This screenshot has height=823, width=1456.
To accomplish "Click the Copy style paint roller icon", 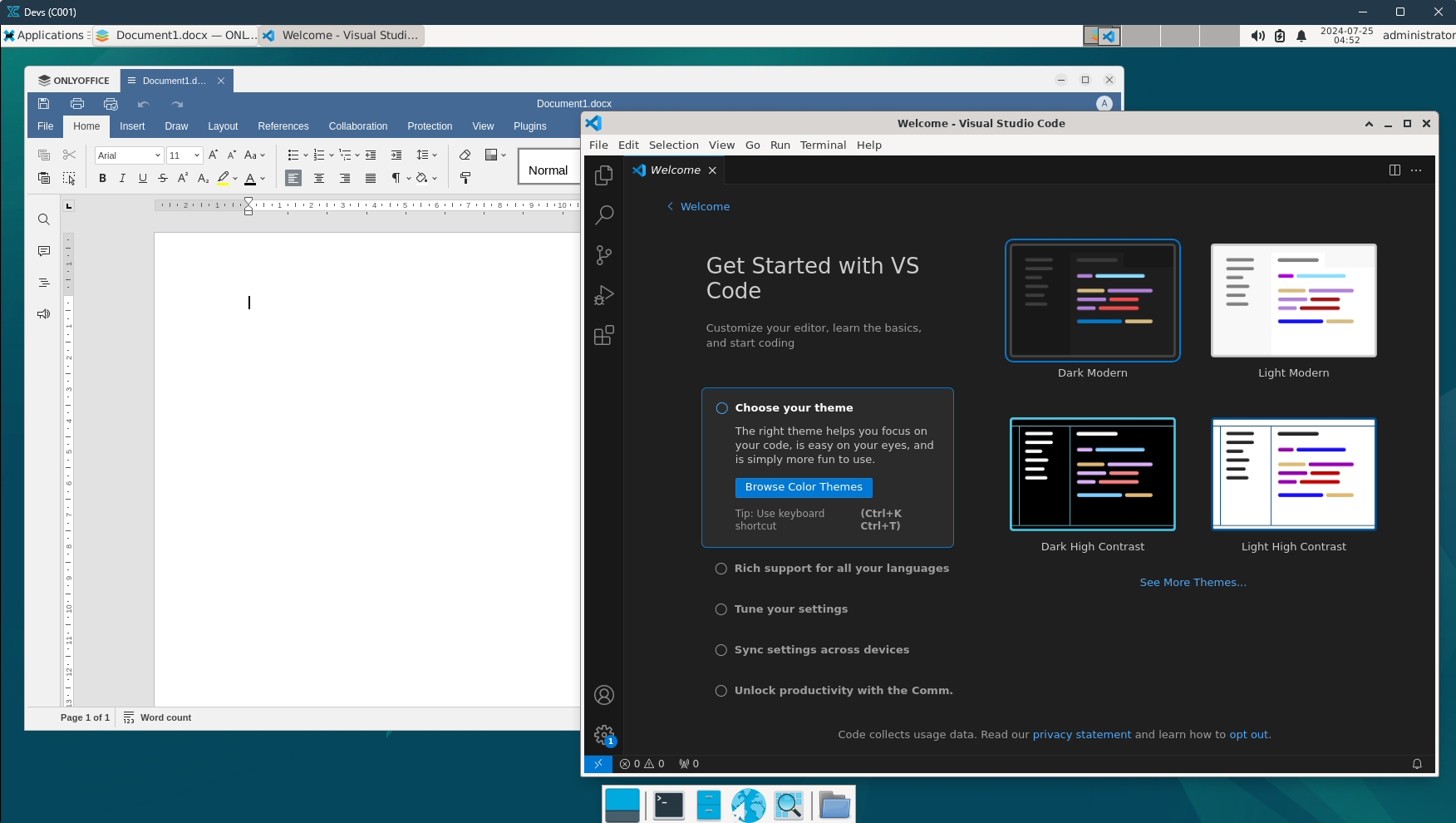I will (x=465, y=178).
